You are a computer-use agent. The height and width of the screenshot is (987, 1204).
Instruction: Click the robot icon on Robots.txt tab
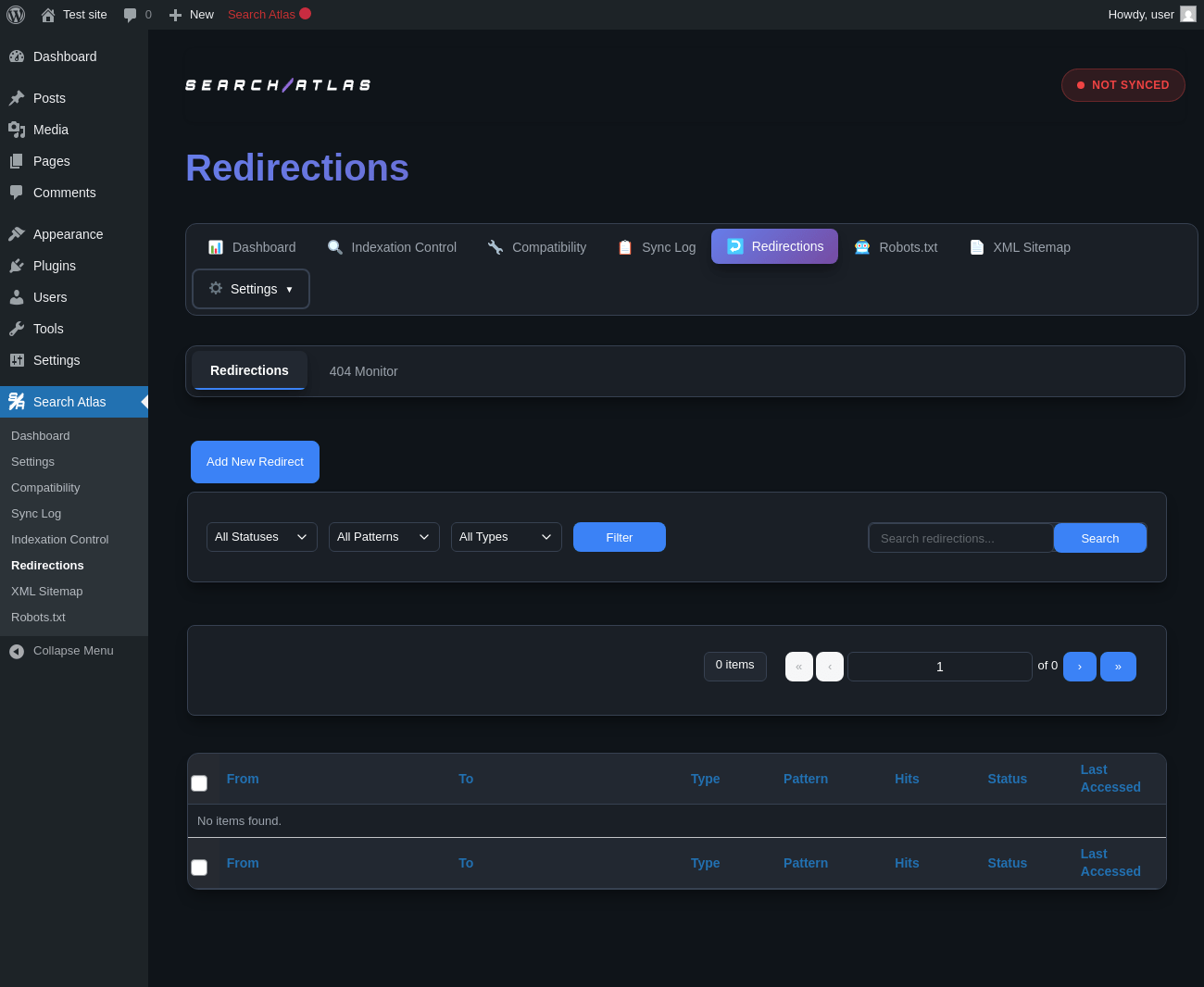coord(862,247)
